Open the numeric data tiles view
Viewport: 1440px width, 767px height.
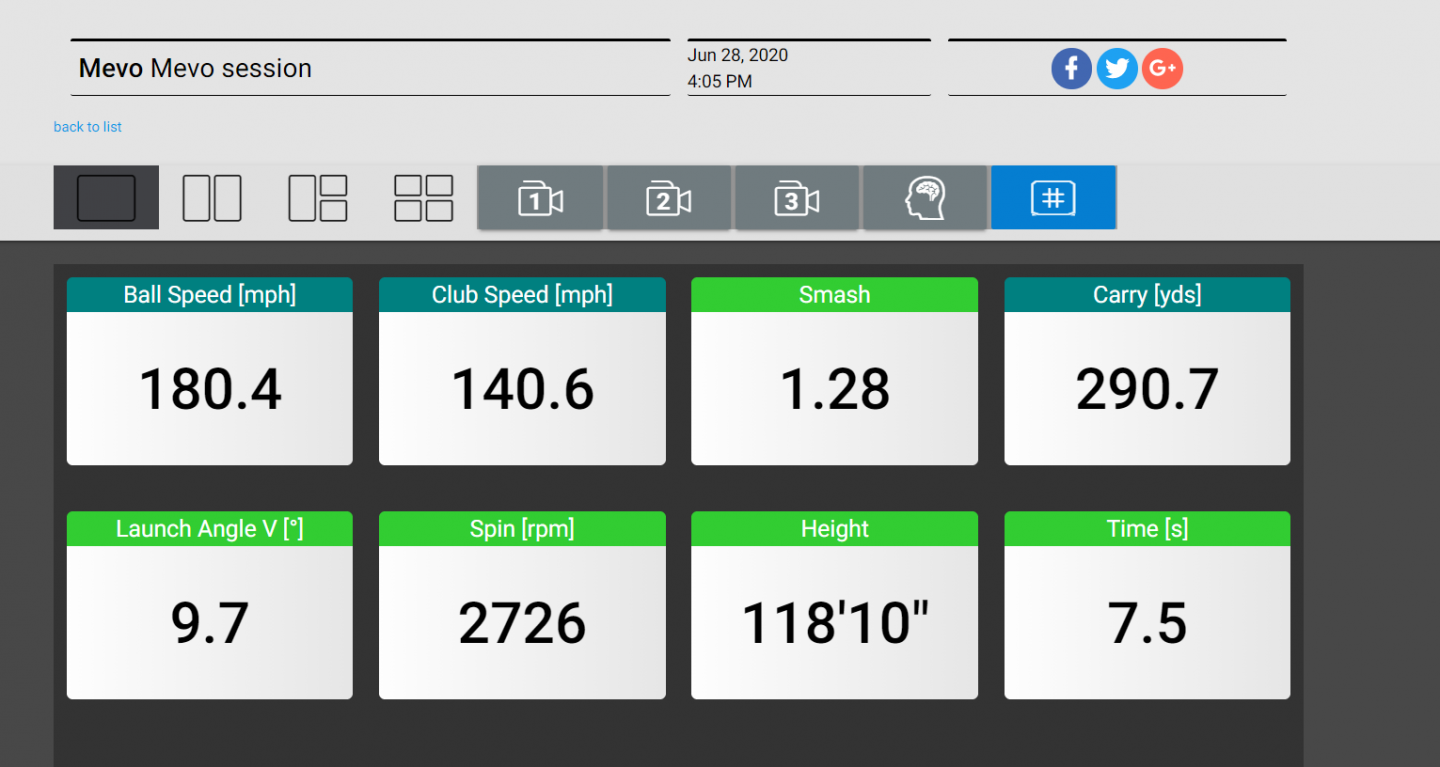(1053, 198)
